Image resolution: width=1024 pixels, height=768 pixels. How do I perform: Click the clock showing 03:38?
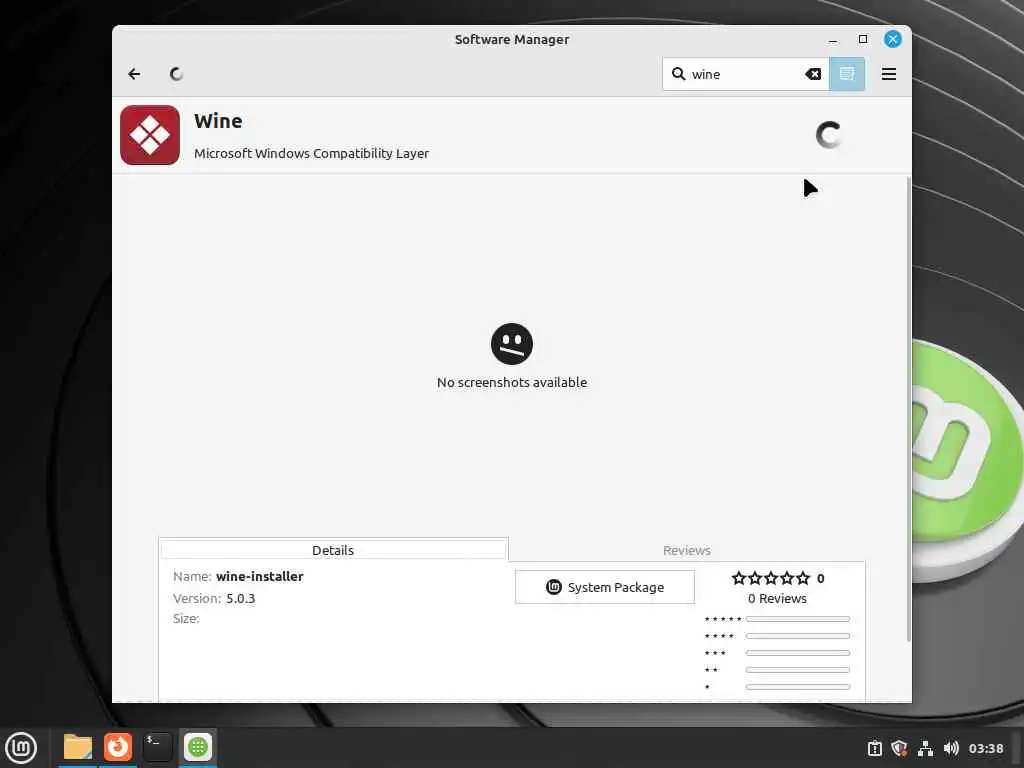[x=985, y=748]
